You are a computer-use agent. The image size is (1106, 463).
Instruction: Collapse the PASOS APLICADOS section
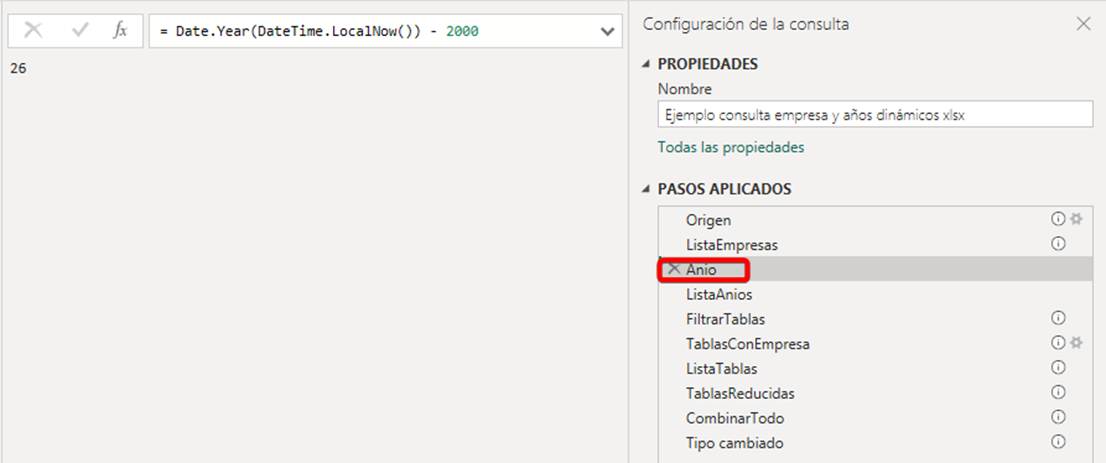point(646,189)
